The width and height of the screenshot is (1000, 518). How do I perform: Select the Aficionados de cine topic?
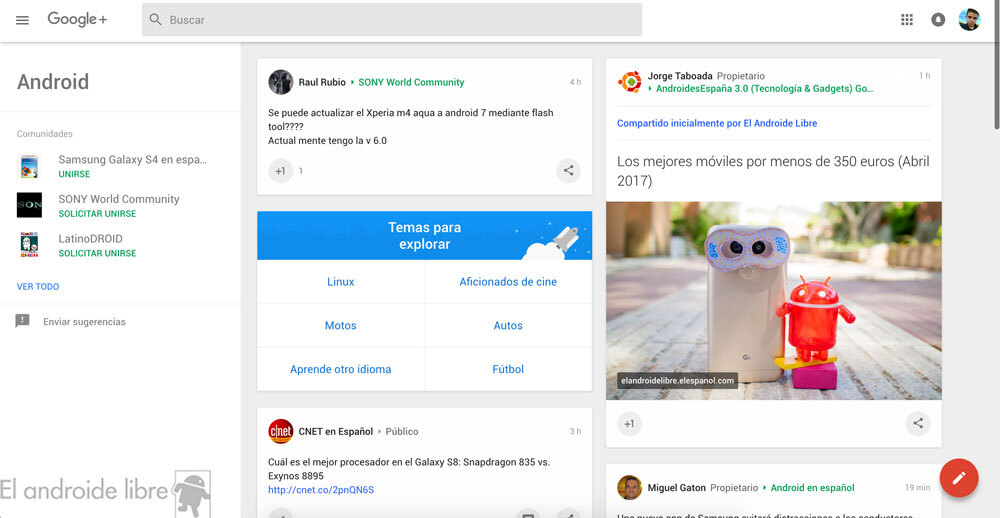click(508, 282)
